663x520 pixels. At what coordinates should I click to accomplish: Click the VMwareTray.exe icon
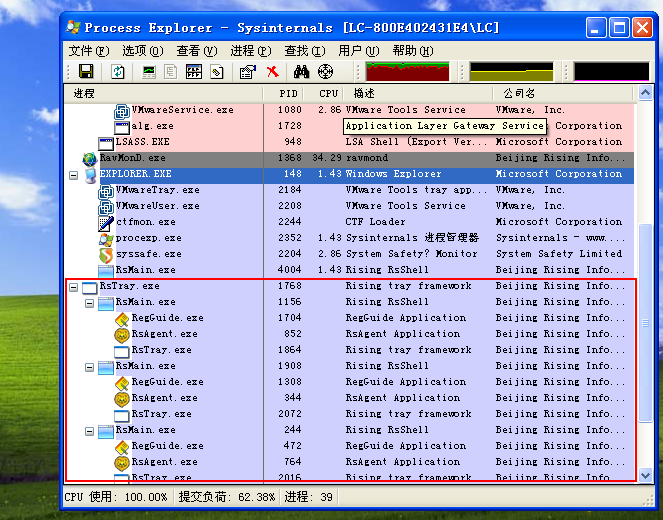pyautogui.click(x=106, y=191)
